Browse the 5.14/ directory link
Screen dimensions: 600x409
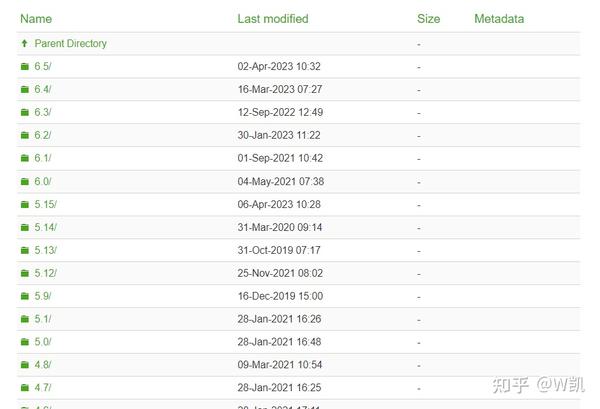(x=46, y=228)
